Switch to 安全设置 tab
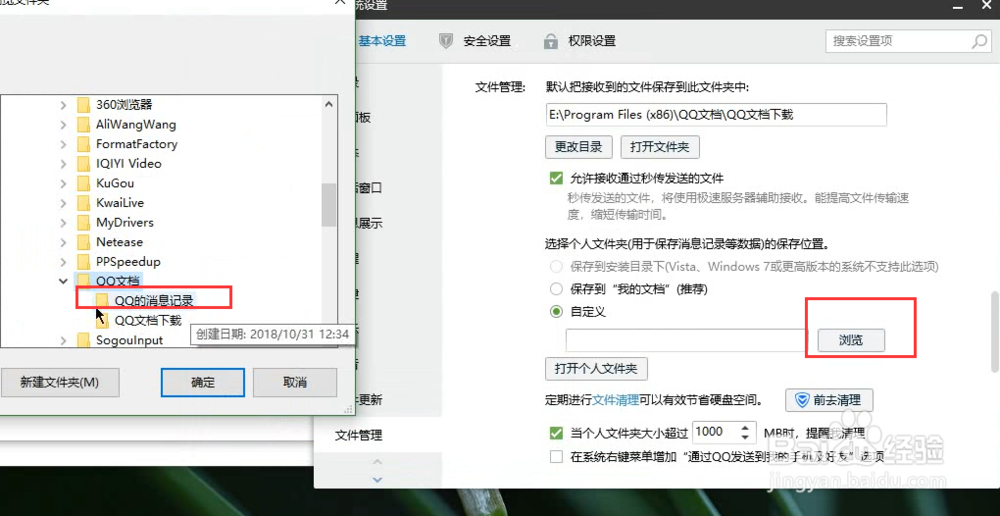Image resolution: width=1000 pixels, height=516 pixels. pyautogui.click(x=487, y=41)
